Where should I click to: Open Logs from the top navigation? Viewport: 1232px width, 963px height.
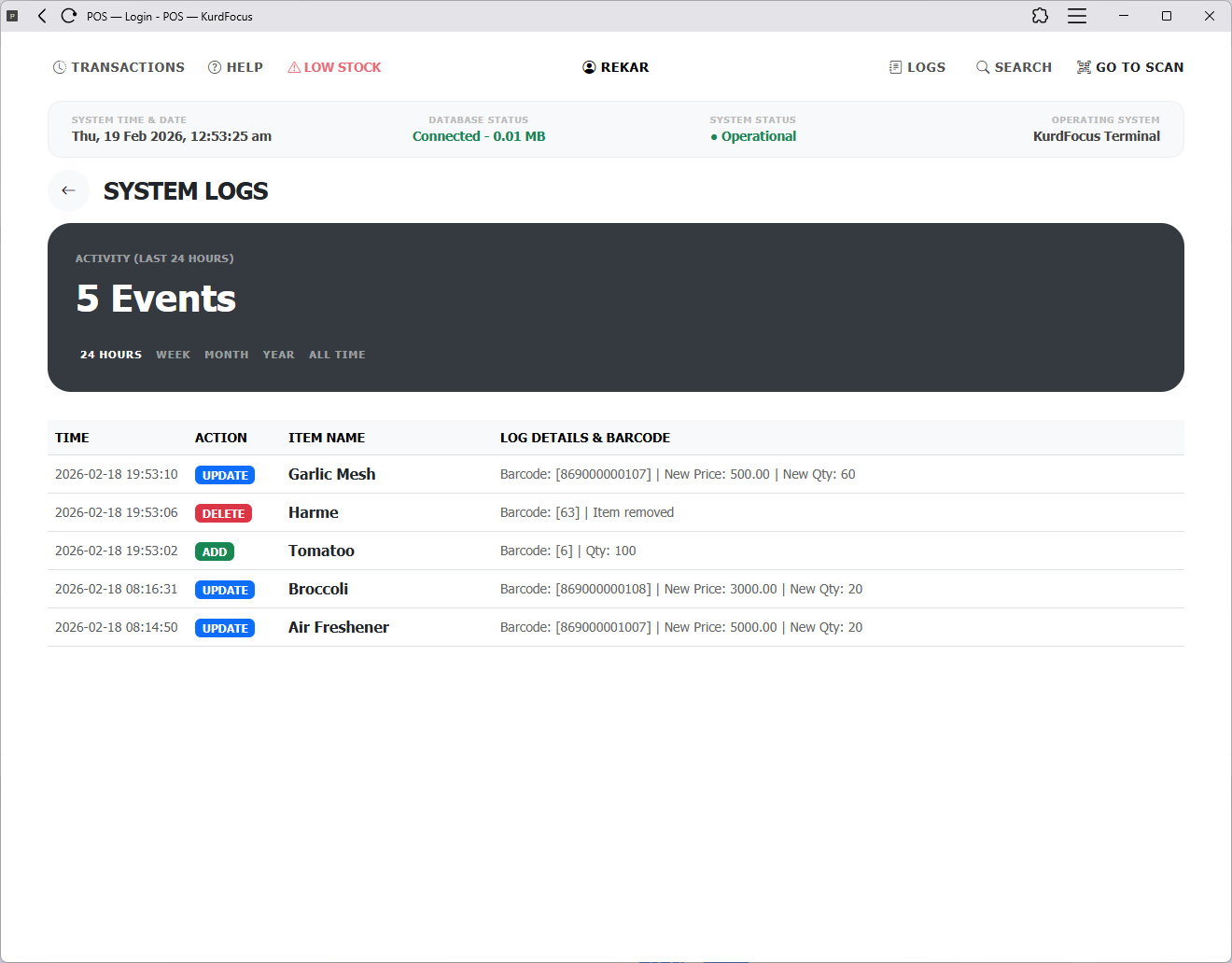[917, 67]
